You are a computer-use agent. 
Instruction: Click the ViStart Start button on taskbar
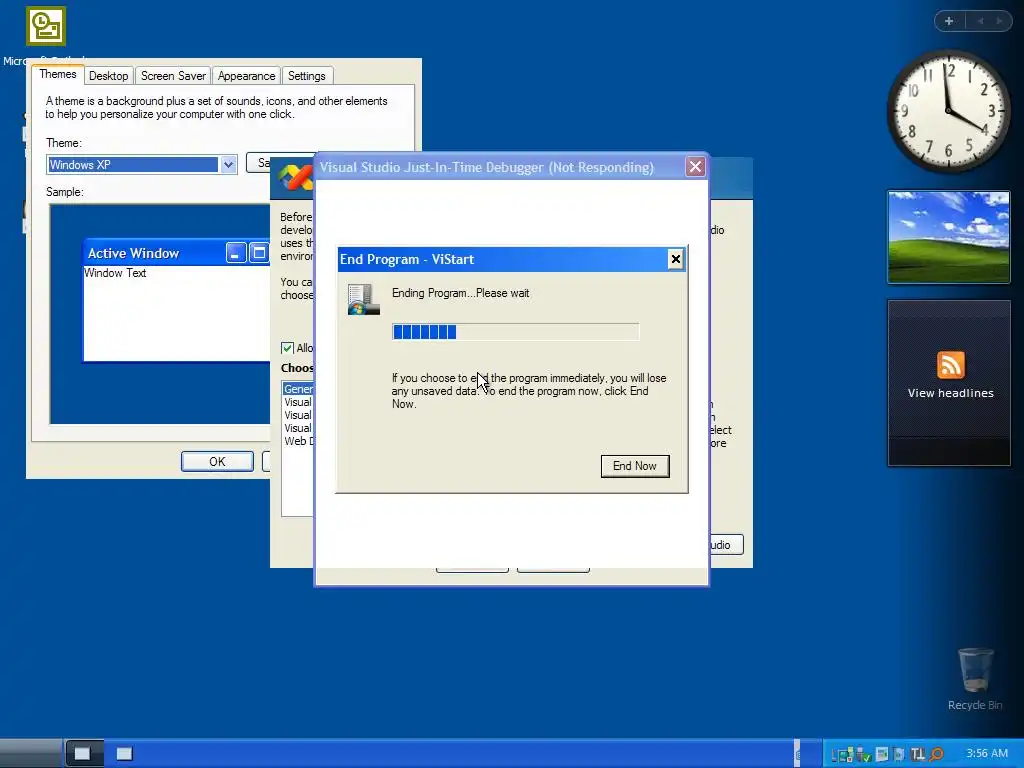click(x=31, y=753)
